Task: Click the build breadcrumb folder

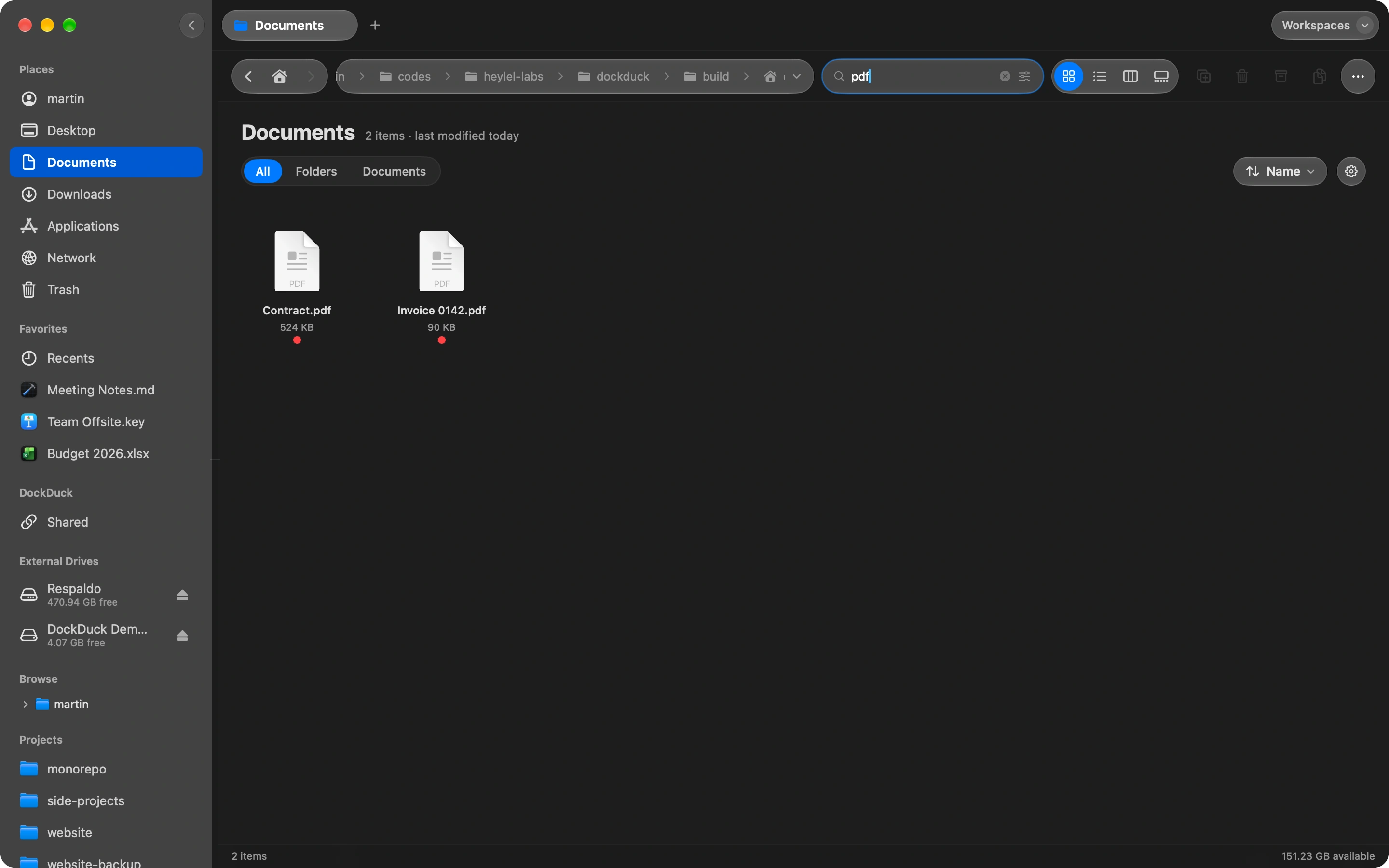Action: (707, 76)
